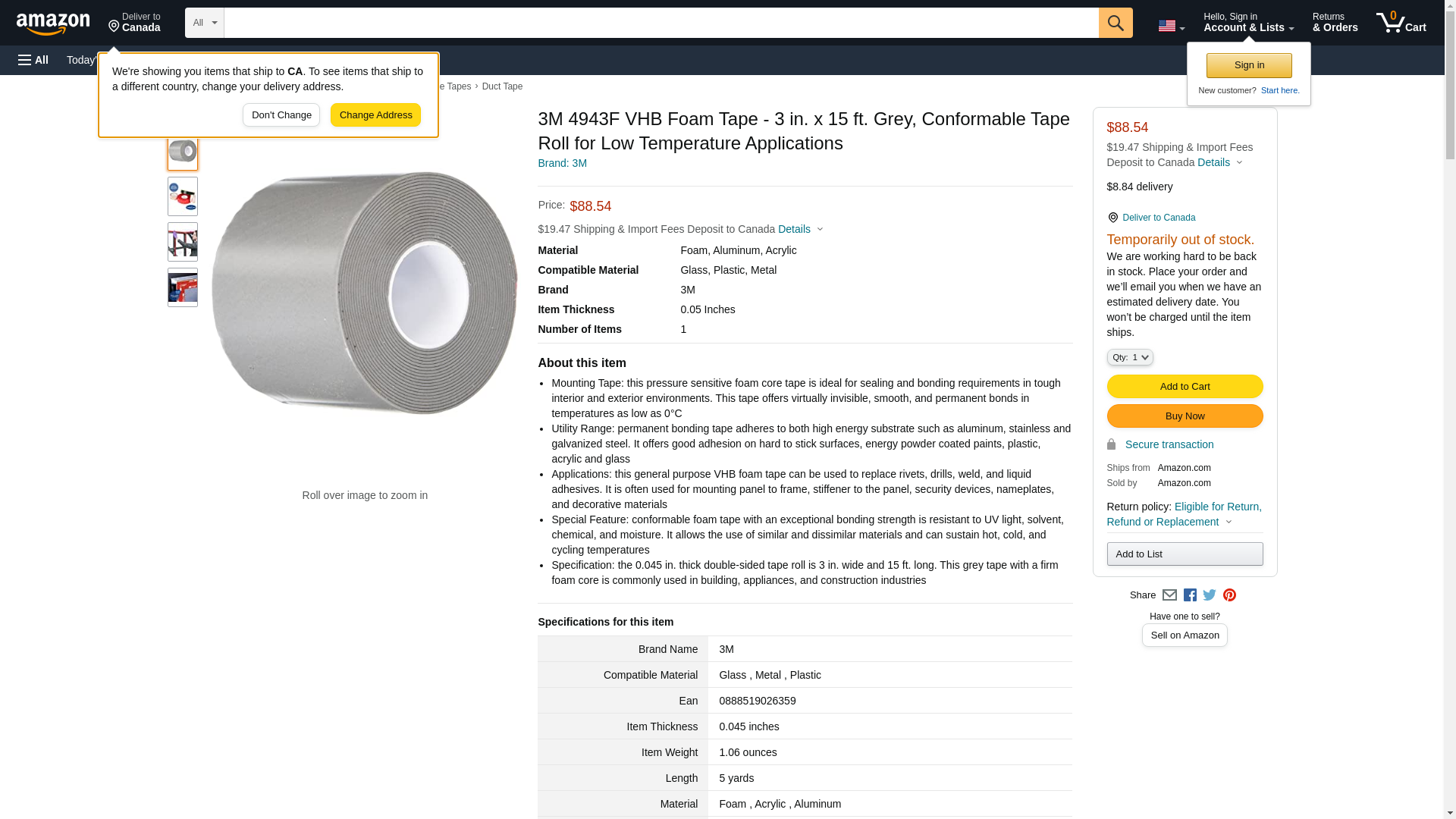Screen dimensions: 1456x819
Task: Click the Add to Cart button
Action: pyautogui.click(x=1185, y=387)
